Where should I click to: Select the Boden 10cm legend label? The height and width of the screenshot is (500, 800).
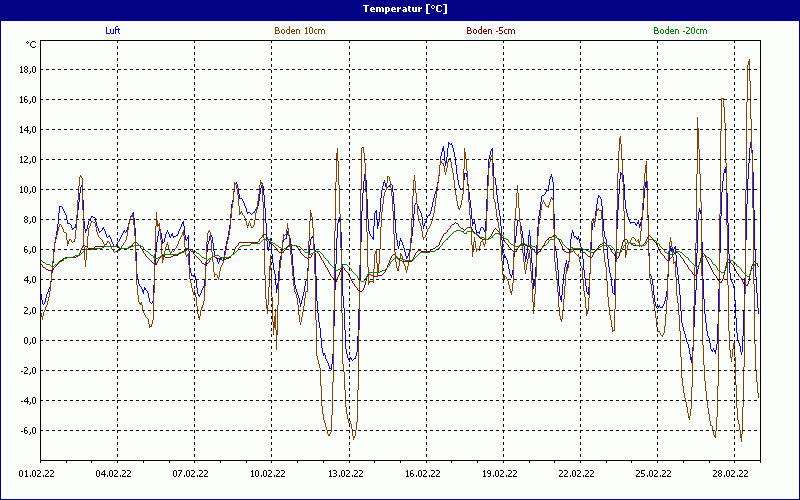[x=299, y=31]
